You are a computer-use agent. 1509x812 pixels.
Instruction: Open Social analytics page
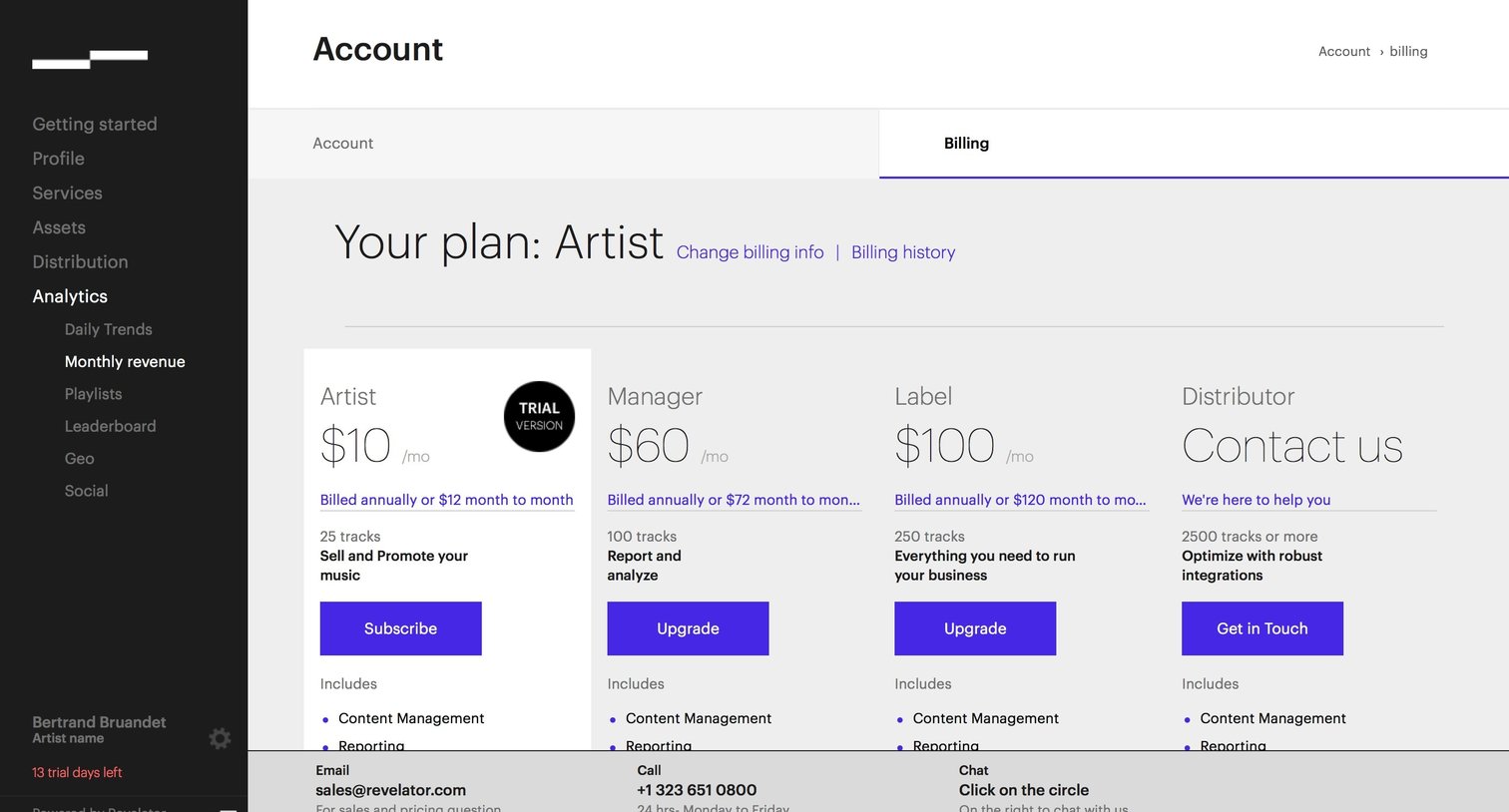[86, 491]
